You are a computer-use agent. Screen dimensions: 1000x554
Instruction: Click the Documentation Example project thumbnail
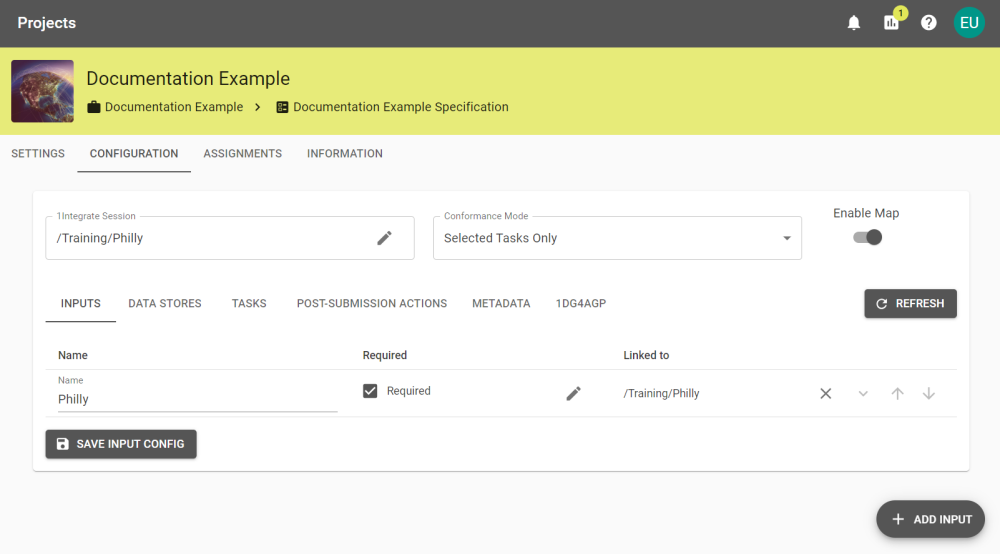(x=42, y=91)
